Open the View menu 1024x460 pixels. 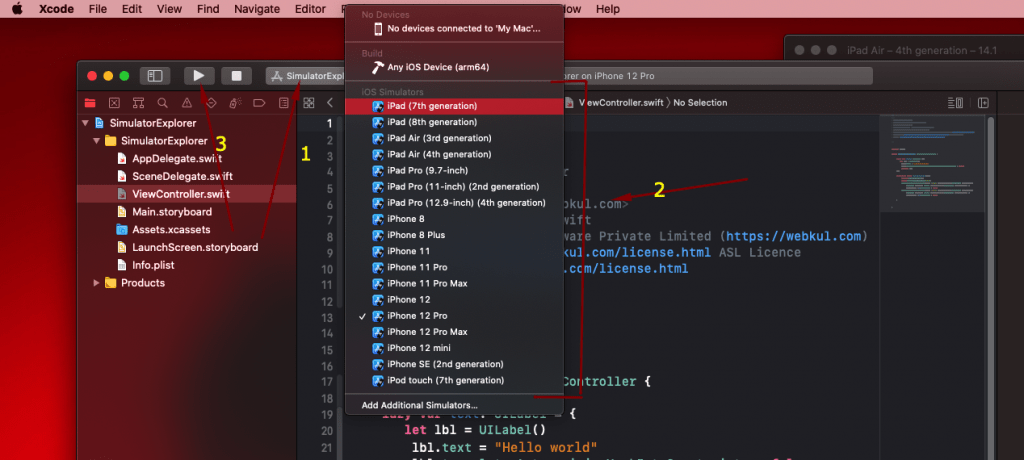(169, 9)
